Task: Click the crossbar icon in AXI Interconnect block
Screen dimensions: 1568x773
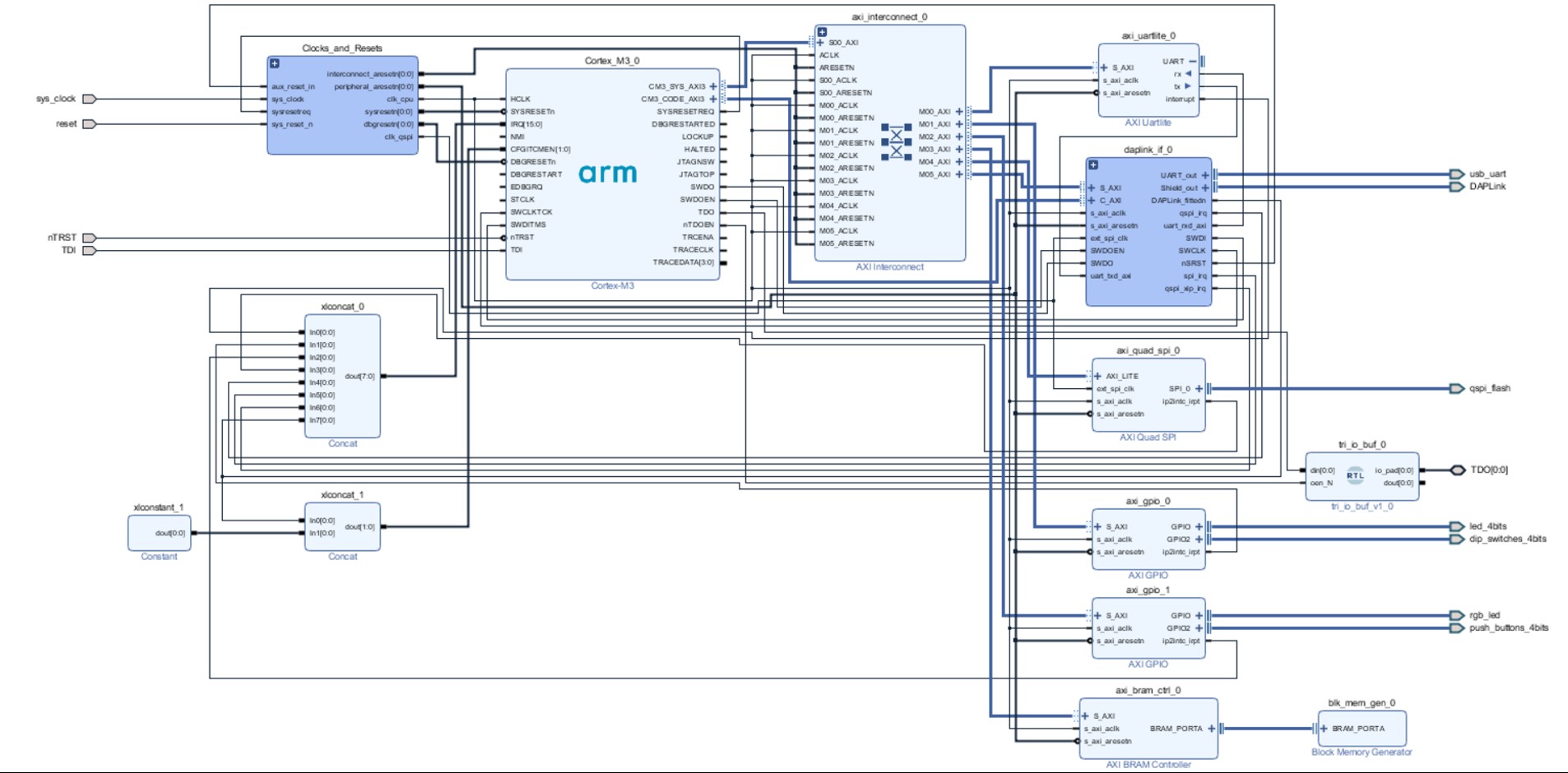Action: coord(896,142)
